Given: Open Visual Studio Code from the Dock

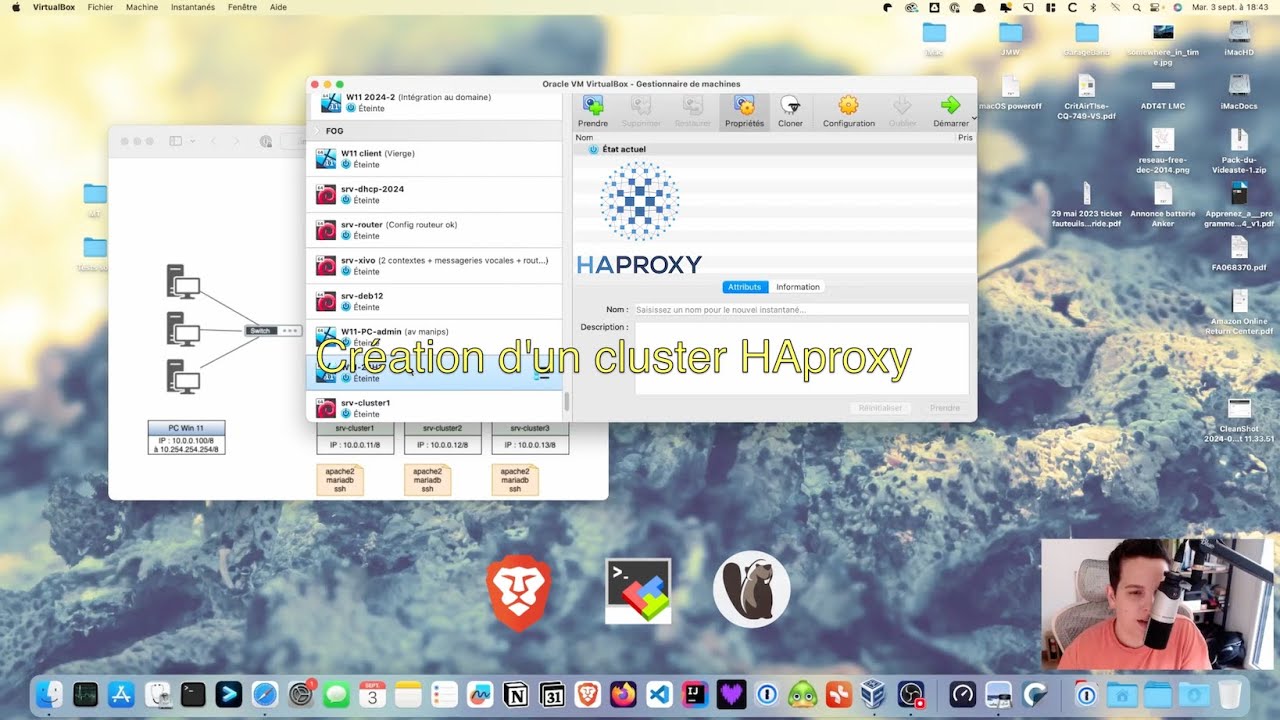Looking at the screenshot, I should tap(659, 693).
